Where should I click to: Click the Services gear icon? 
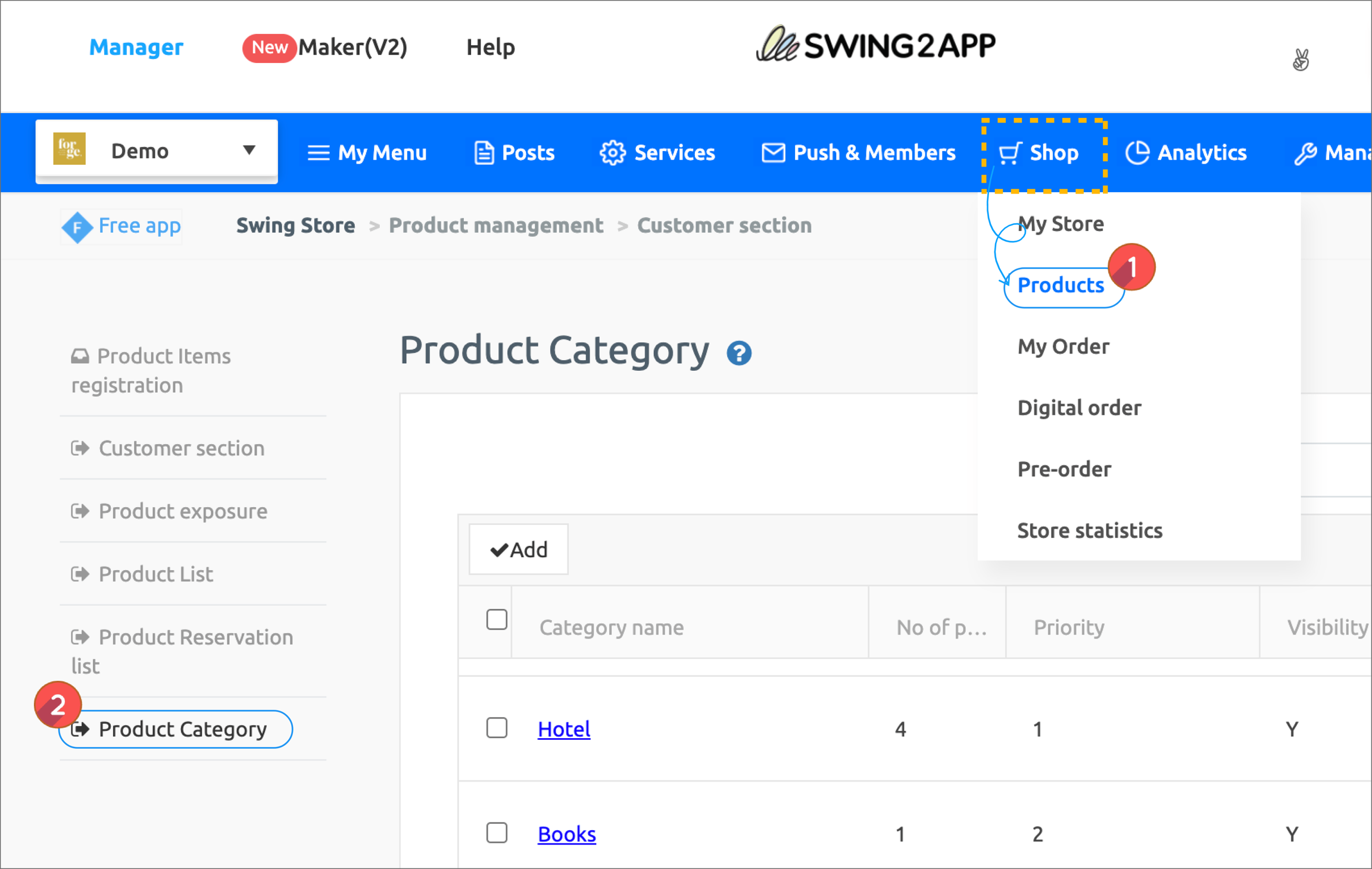tap(612, 153)
